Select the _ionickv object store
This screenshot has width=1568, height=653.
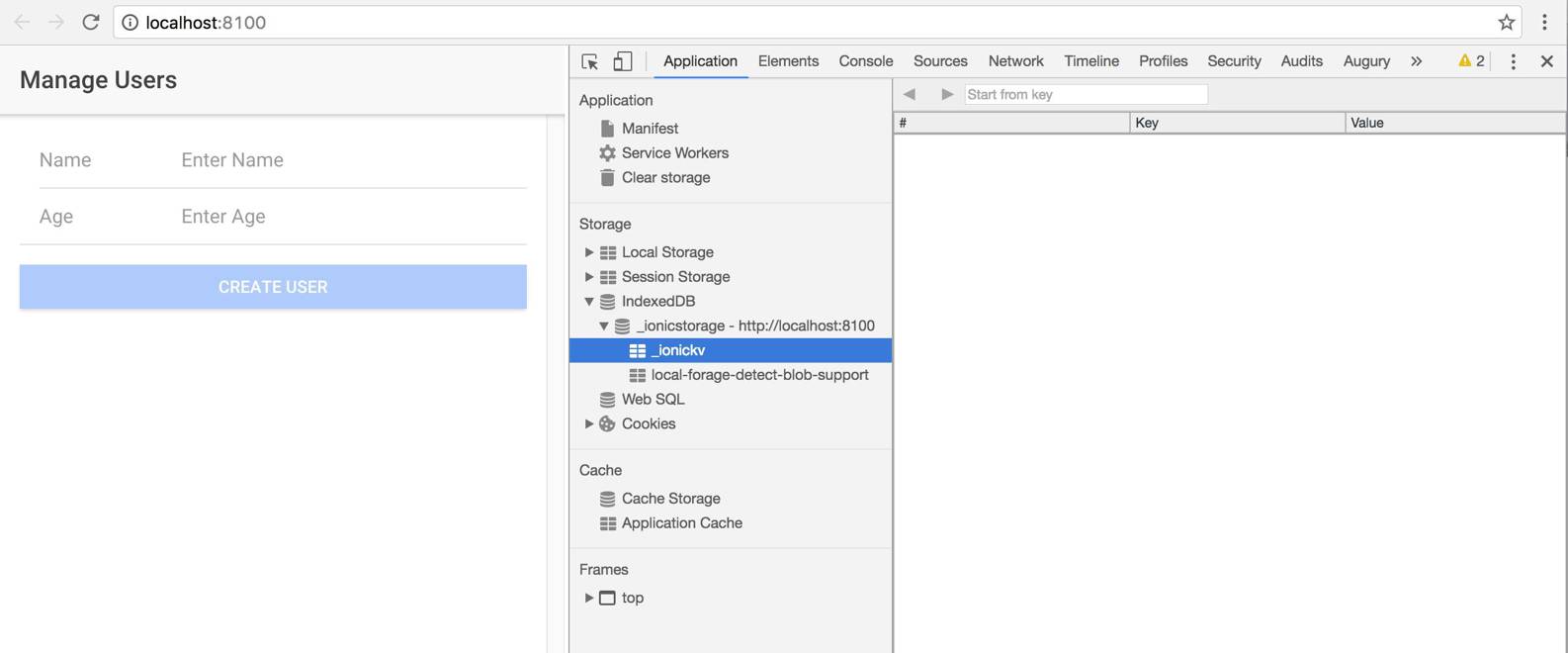coord(731,350)
